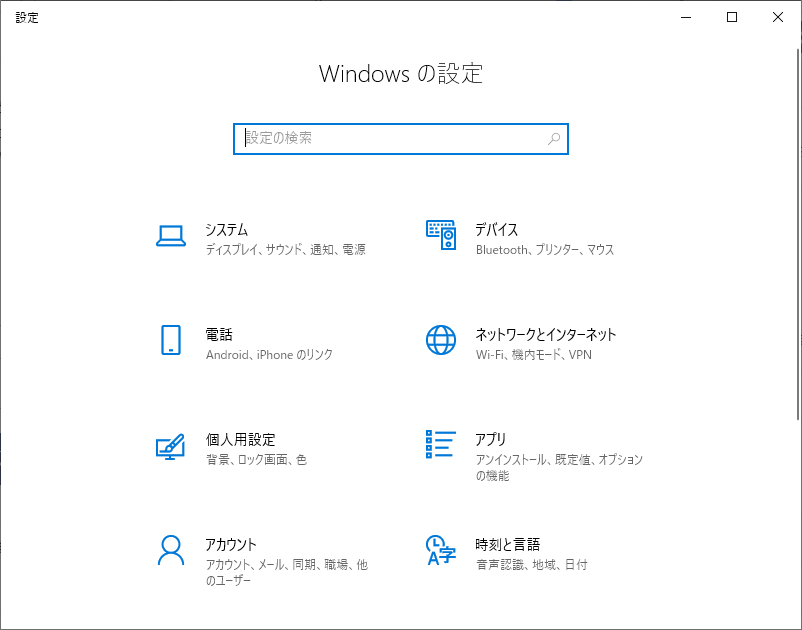The image size is (802, 630).
Task: Go to 時刻と言語 title
Action: click(x=507, y=545)
